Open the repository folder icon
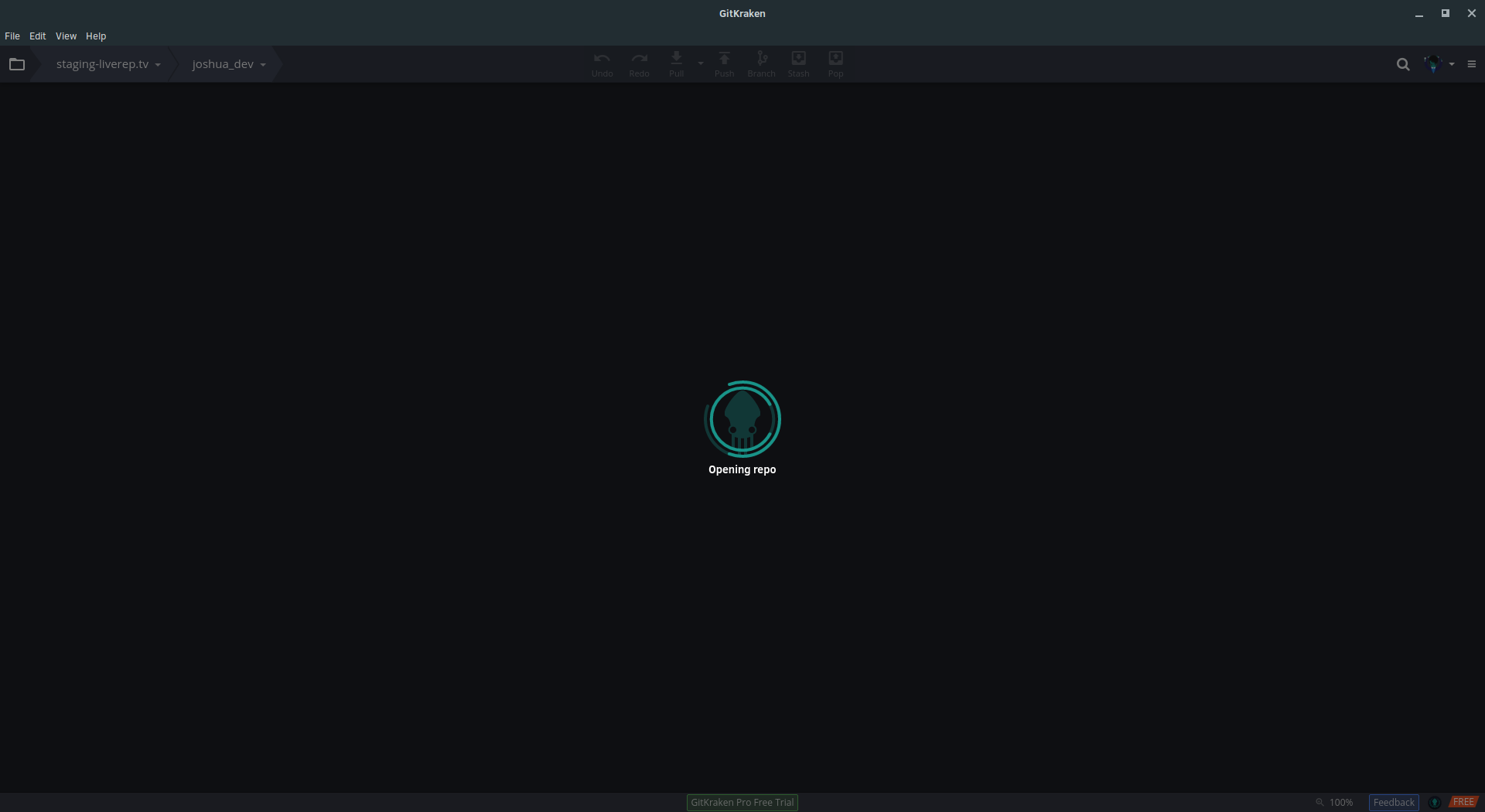Screen dimensions: 1485x812 coord(17,64)
